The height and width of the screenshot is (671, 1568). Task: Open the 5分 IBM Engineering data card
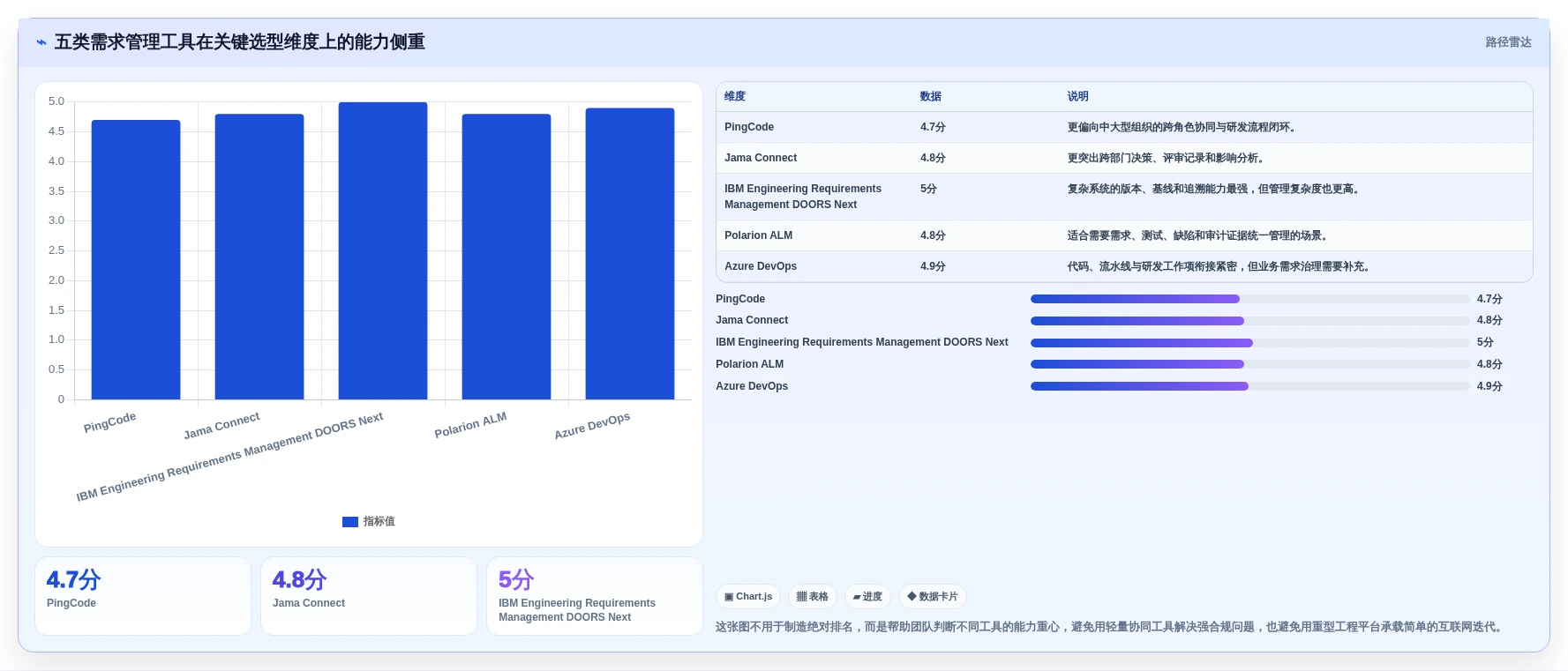[595, 596]
